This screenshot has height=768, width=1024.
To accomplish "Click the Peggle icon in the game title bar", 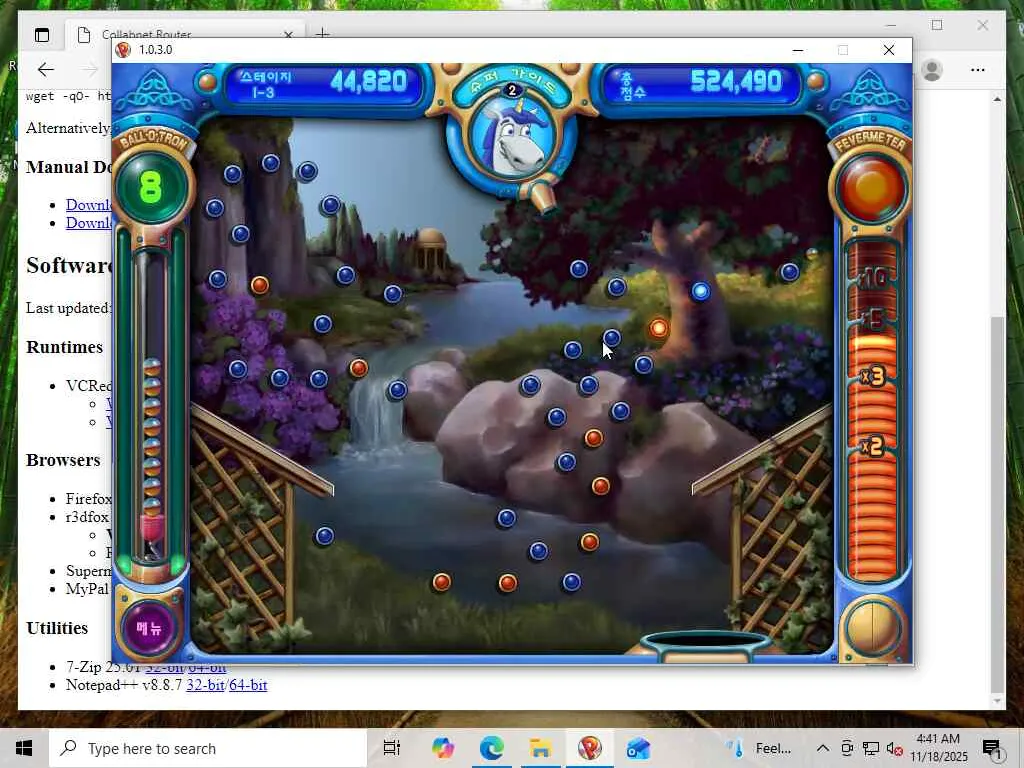I will 123,50.
